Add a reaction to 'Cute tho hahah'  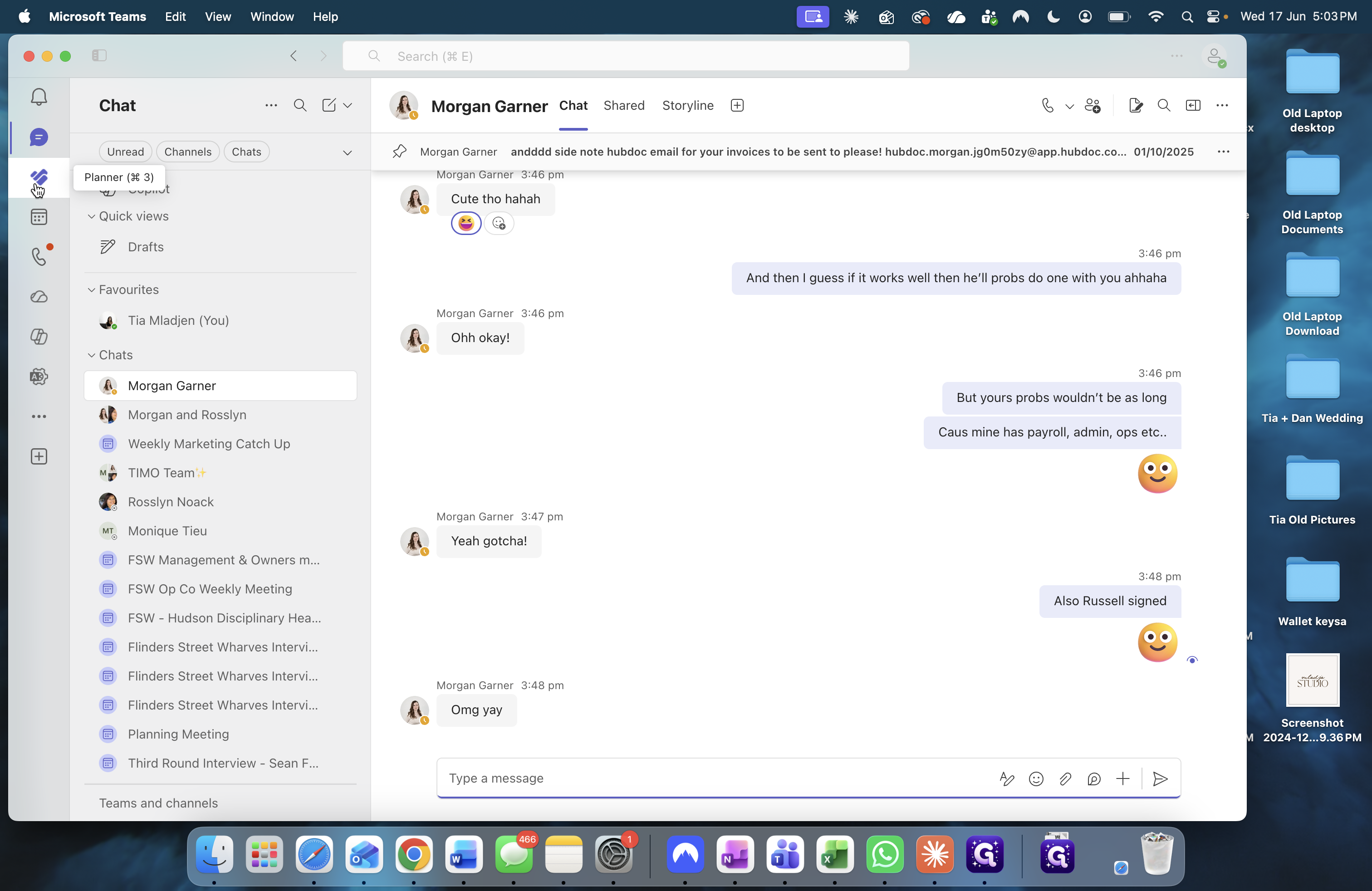[499, 223]
